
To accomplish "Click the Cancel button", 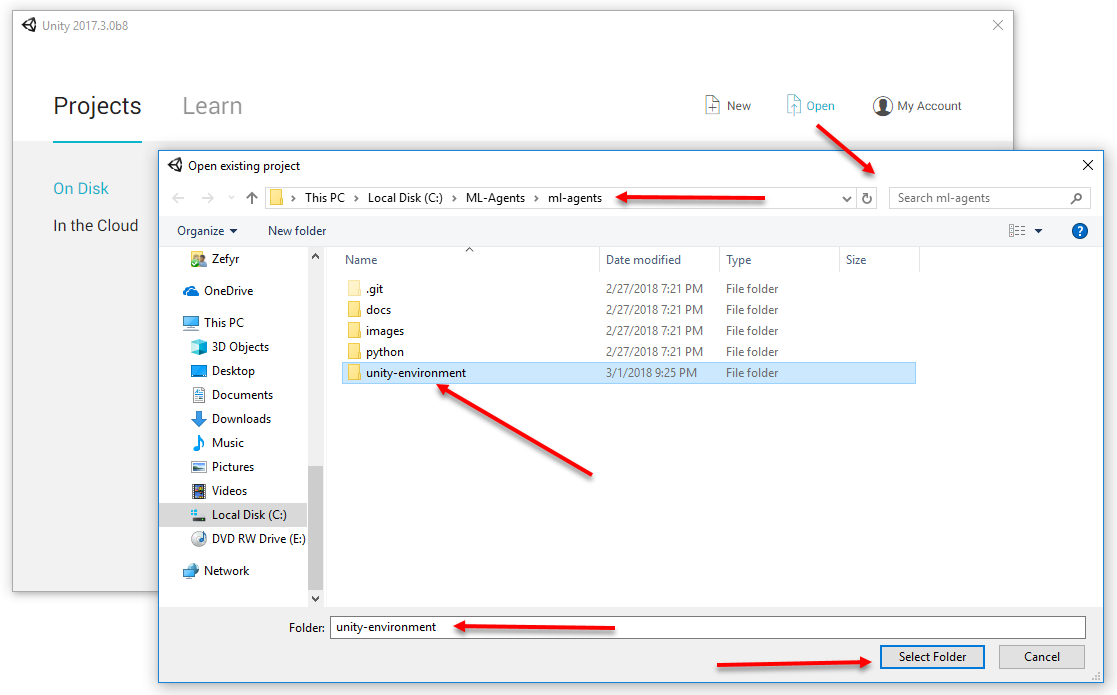I will pyautogui.click(x=1041, y=657).
